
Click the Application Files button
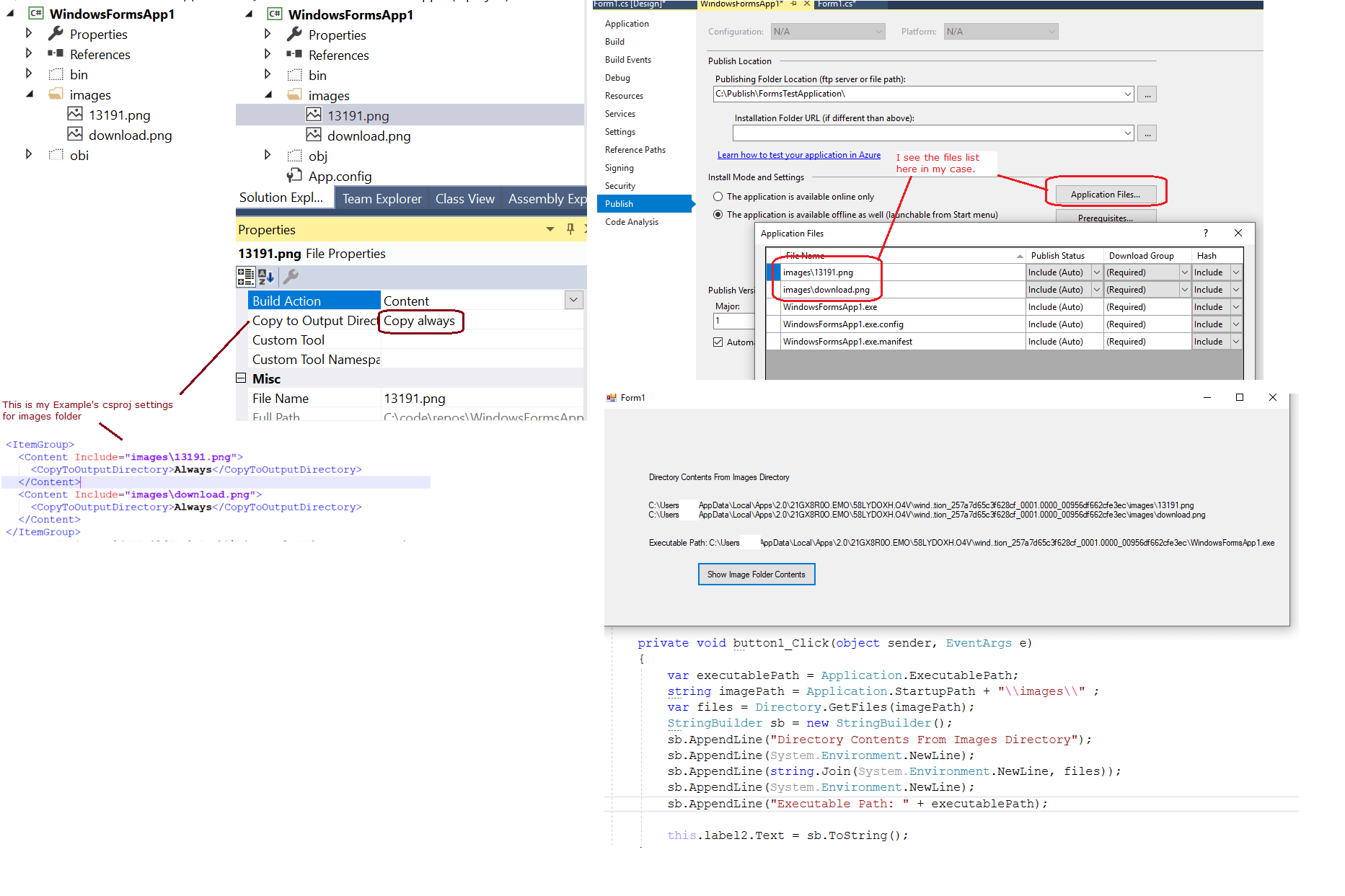click(x=1104, y=194)
